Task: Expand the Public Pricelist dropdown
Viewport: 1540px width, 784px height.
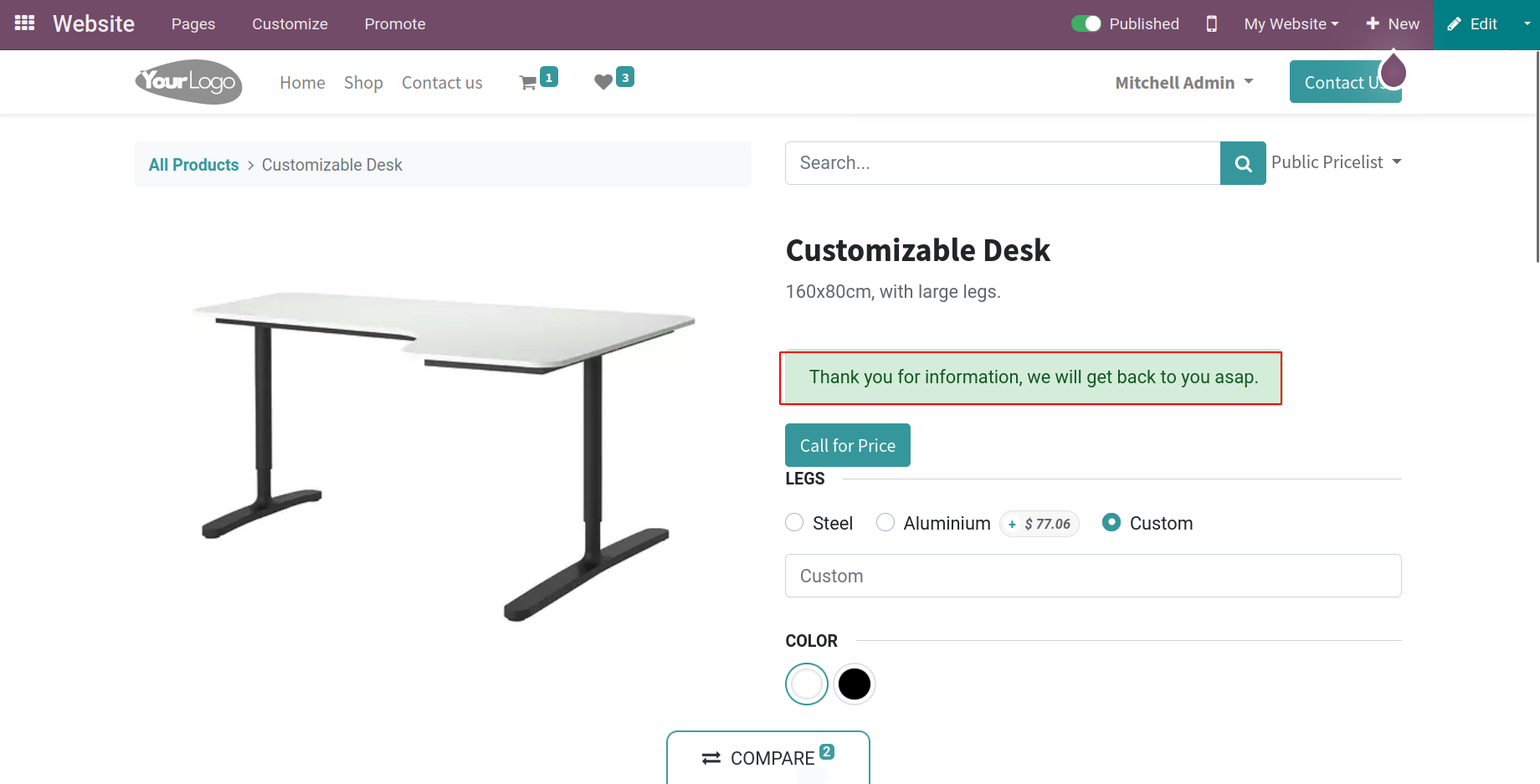Action: click(1336, 162)
